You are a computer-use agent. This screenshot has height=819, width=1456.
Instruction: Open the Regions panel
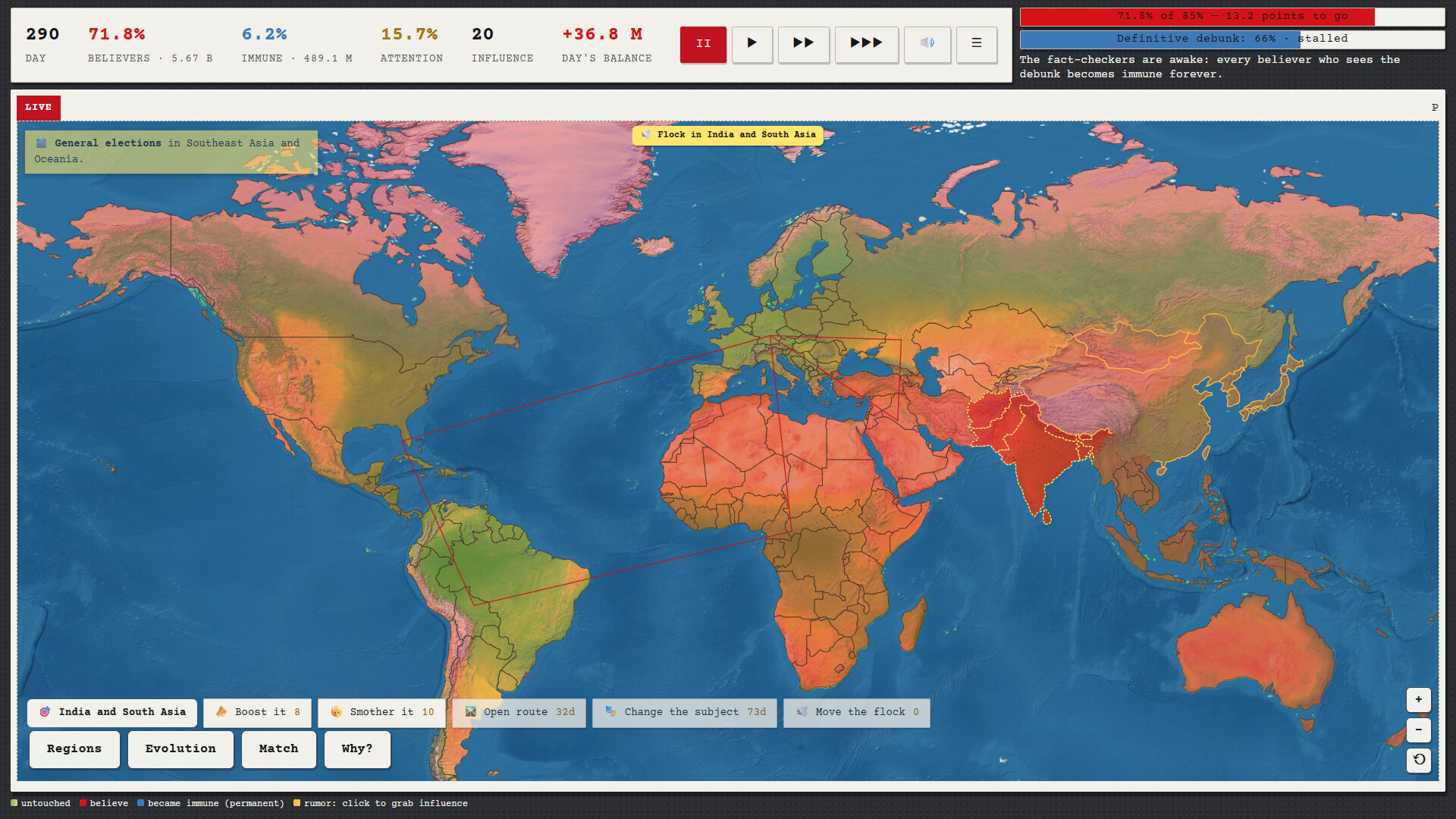click(x=74, y=749)
